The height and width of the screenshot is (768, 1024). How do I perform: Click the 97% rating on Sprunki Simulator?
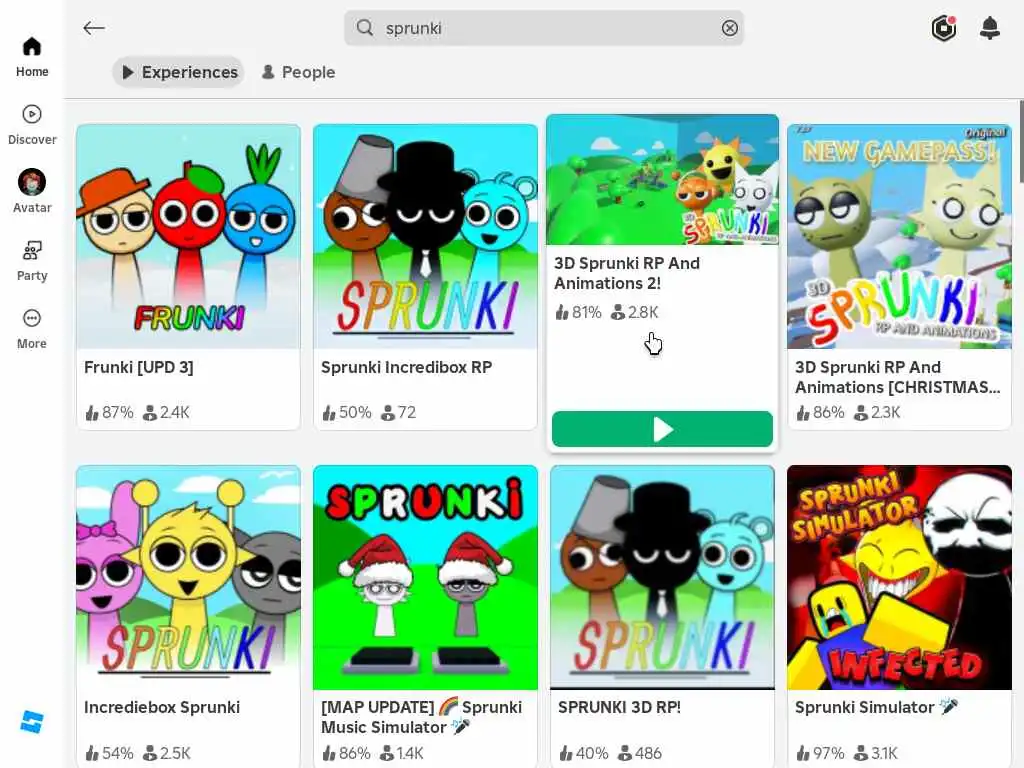[820, 754]
